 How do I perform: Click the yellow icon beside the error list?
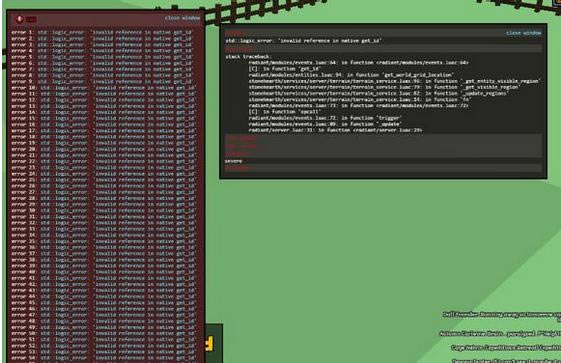209,344
